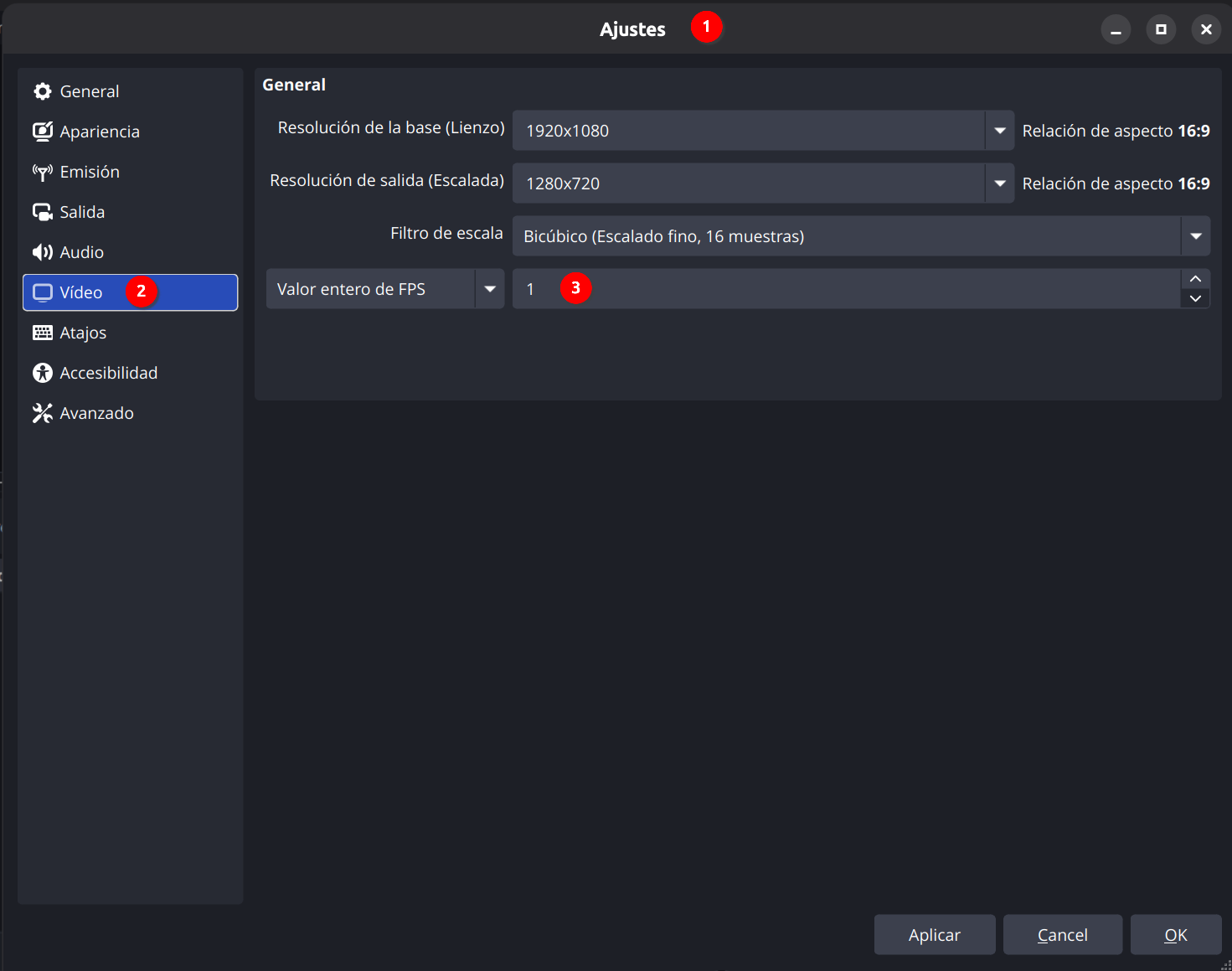The image size is (1232, 971).
Task: Click the Cancel button
Action: (1063, 935)
